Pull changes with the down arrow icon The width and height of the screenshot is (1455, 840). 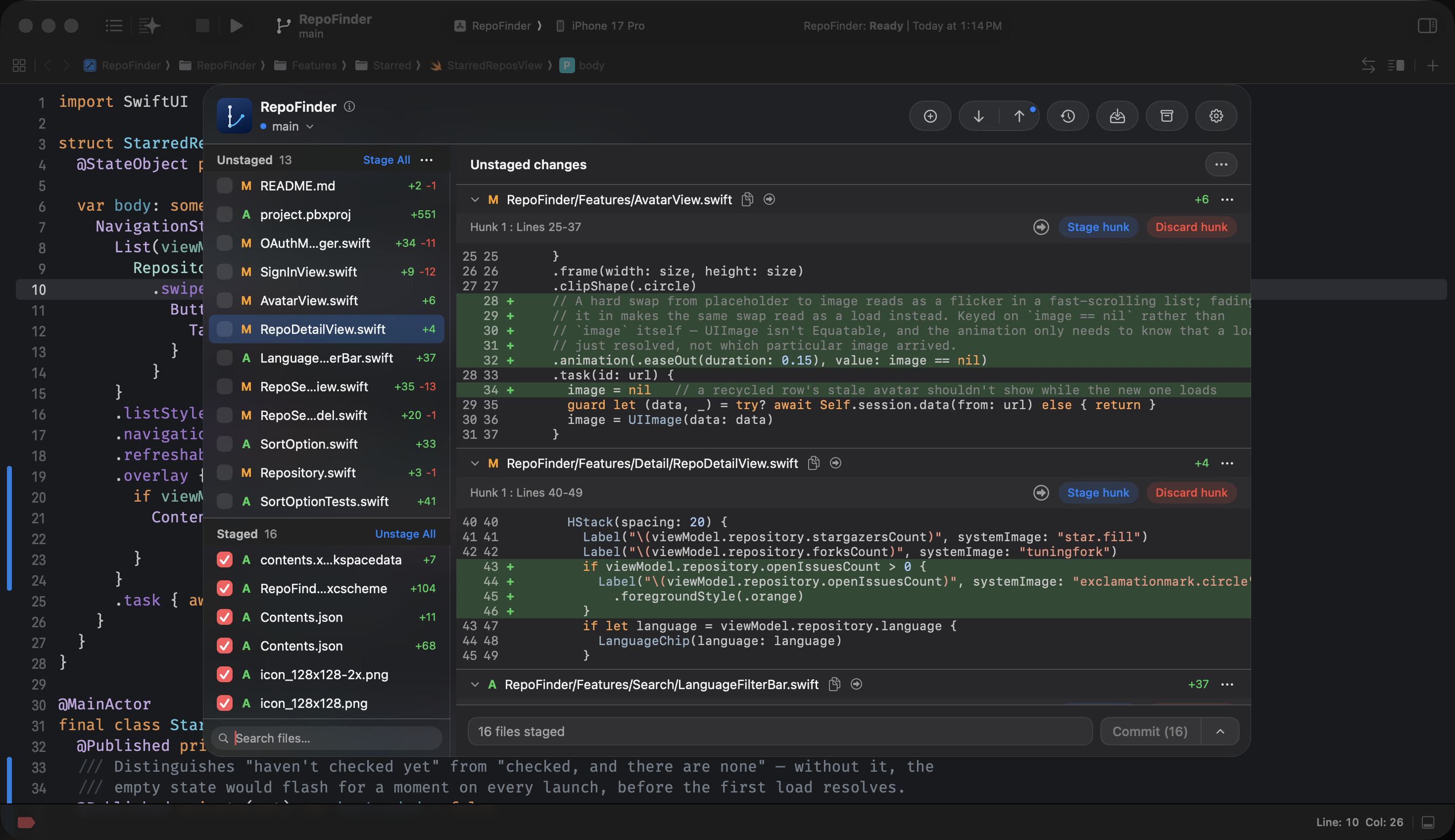pyautogui.click(x=978, y=116)
